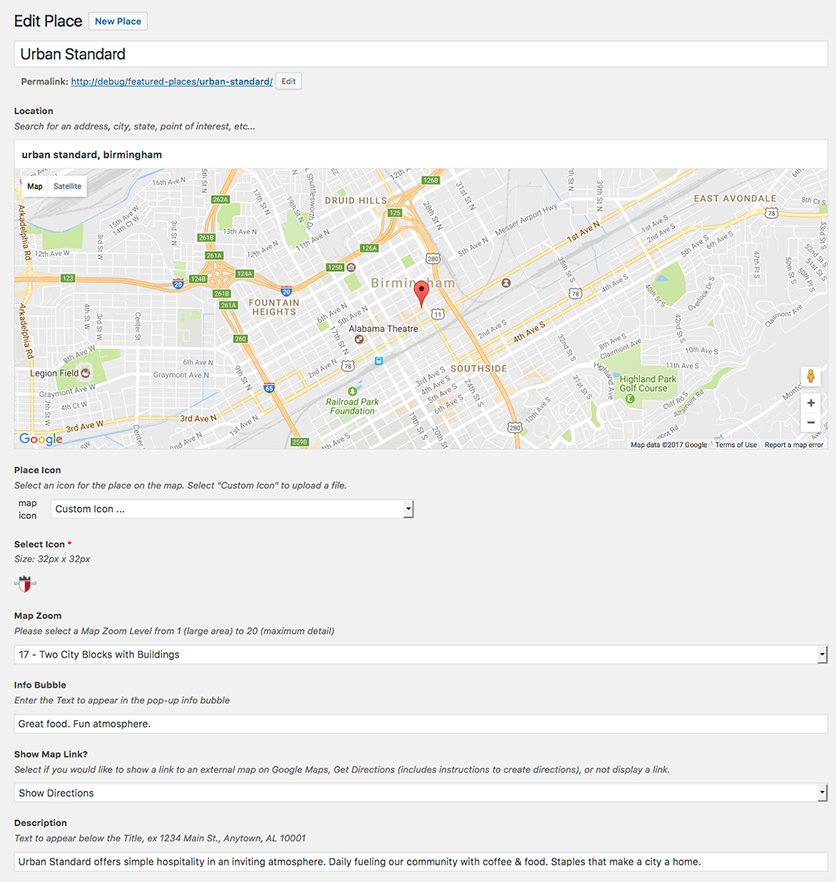Screen dimensions: 836x882
Task: Click the Urban Standard title field
Action: [421, 54]
